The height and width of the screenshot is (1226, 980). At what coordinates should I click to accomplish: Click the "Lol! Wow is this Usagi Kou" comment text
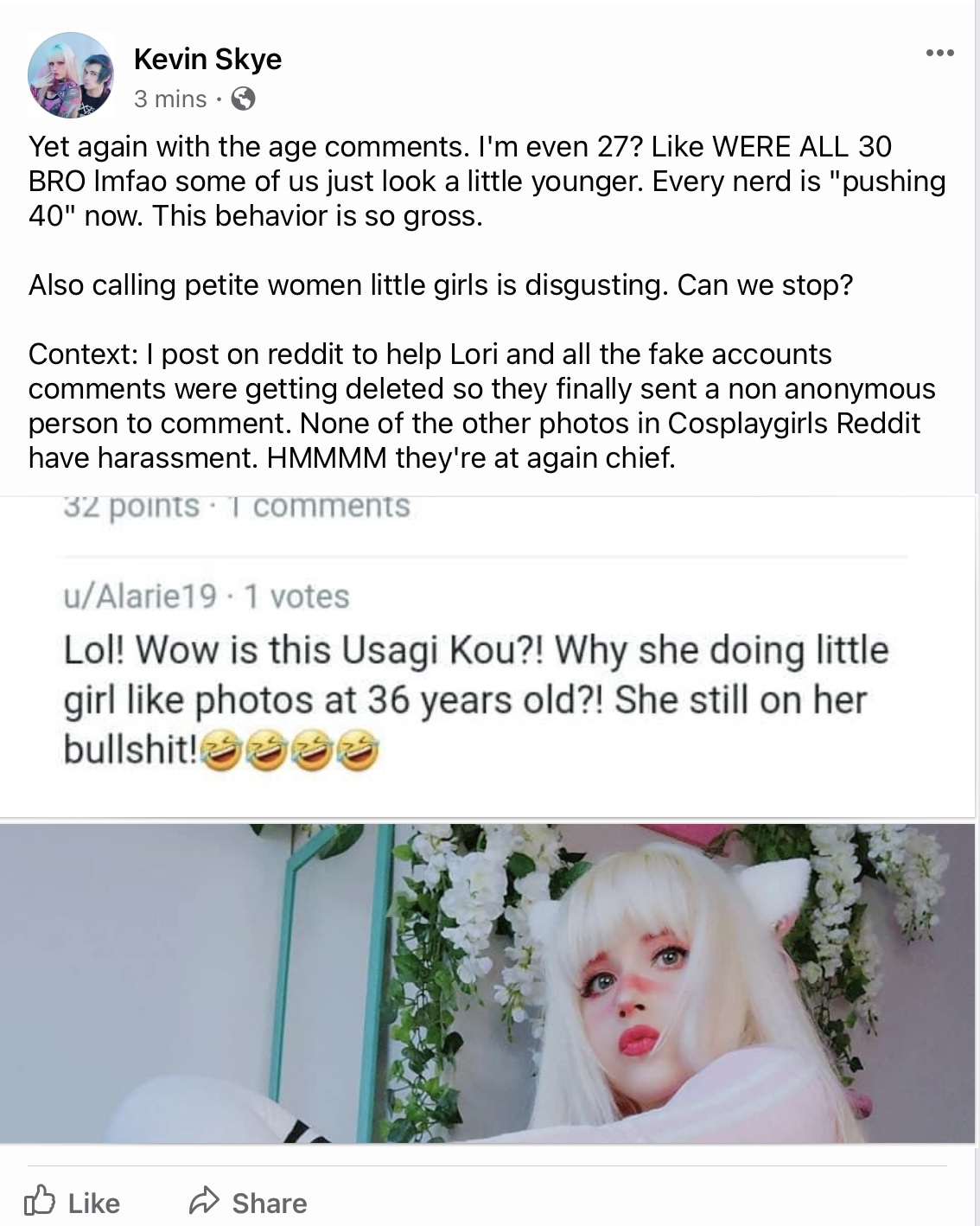coord(476,700)
